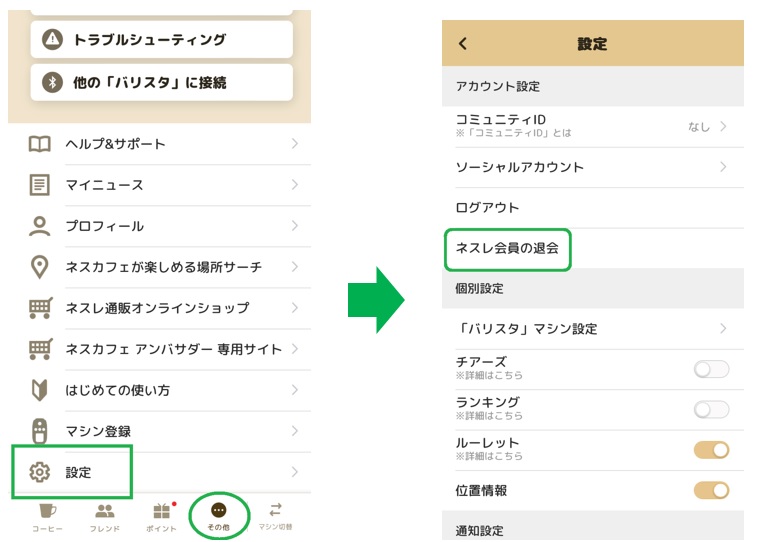Tap the ネスカフェが楽しめる場所サーチ label

coord(164,267)
